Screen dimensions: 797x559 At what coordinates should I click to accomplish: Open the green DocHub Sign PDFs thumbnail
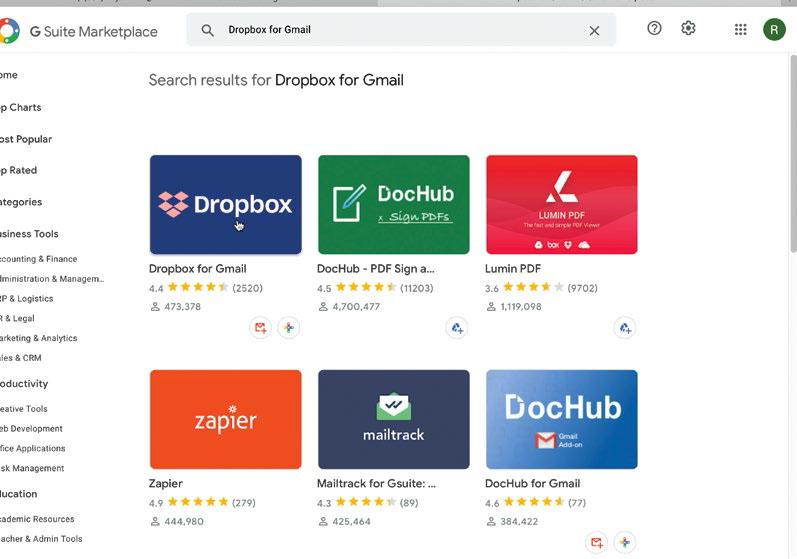coord(394,205)
